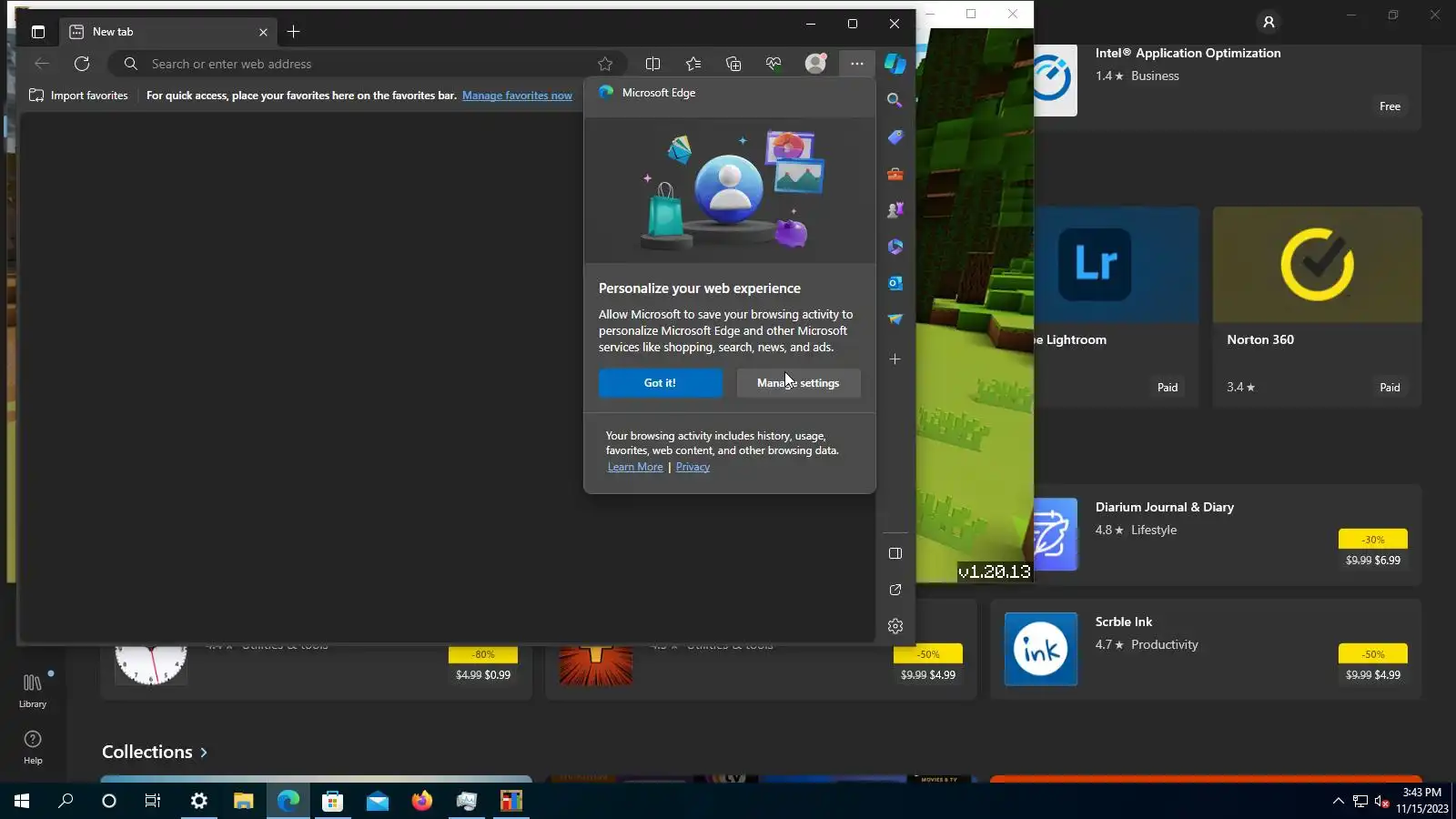
Task: Open the Search tool in Edge sidebar
Action: click(895, 100)
